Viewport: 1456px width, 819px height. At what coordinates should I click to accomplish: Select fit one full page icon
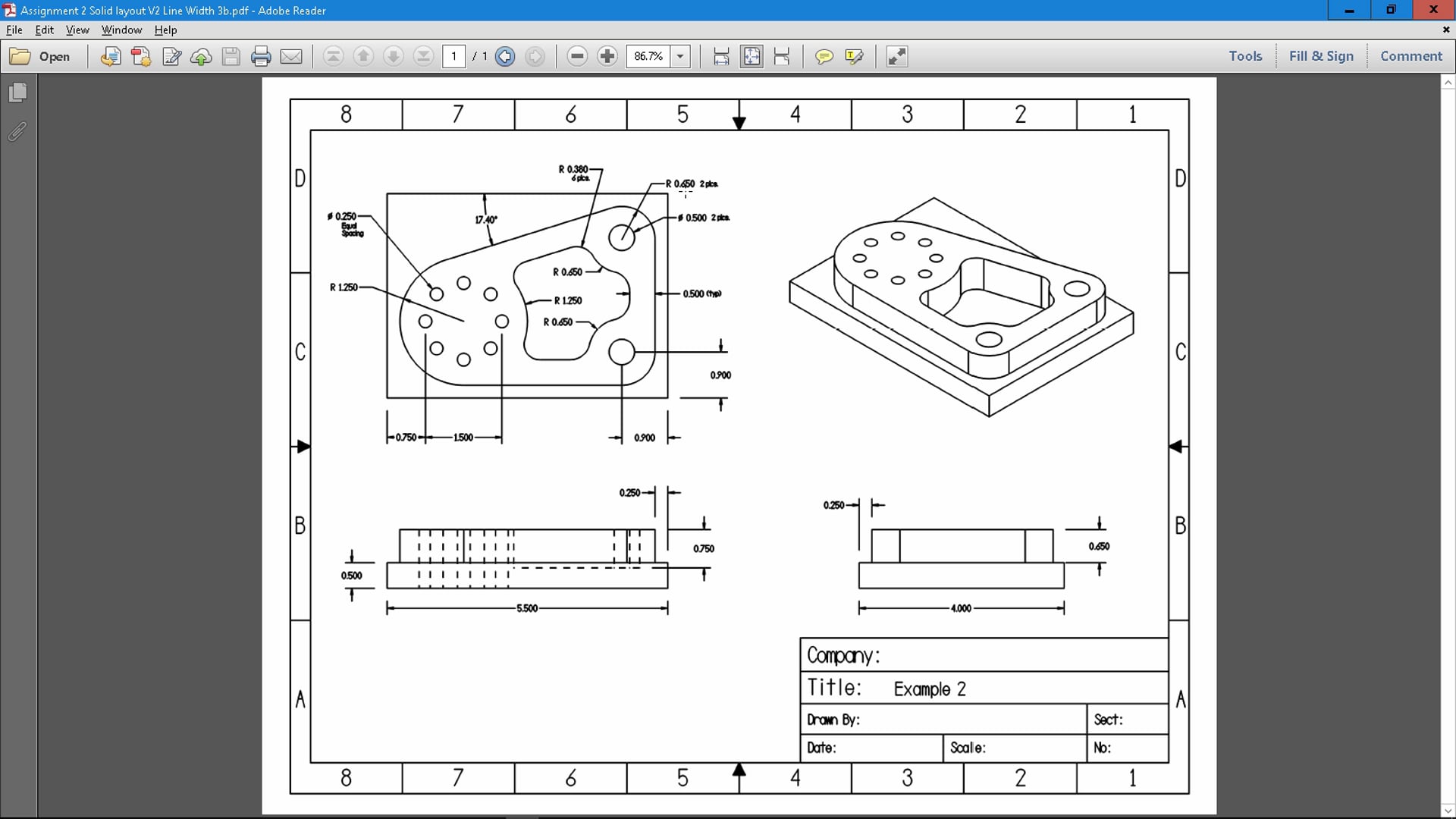point(752,56)
